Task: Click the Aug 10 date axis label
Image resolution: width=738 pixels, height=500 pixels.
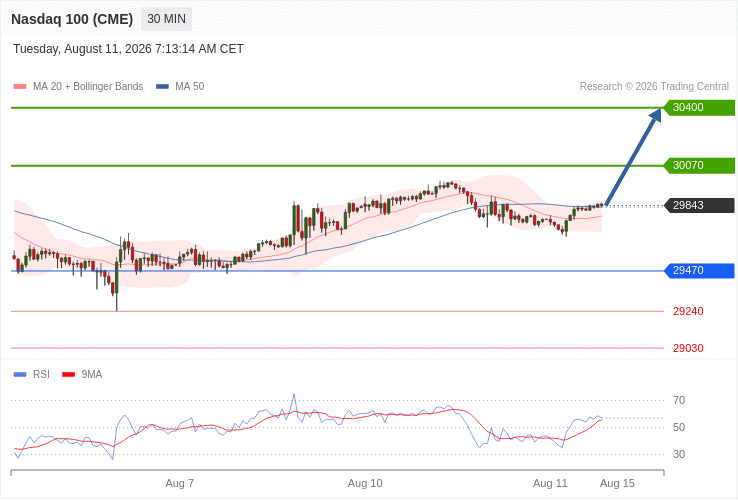Action: pos(365,484)
